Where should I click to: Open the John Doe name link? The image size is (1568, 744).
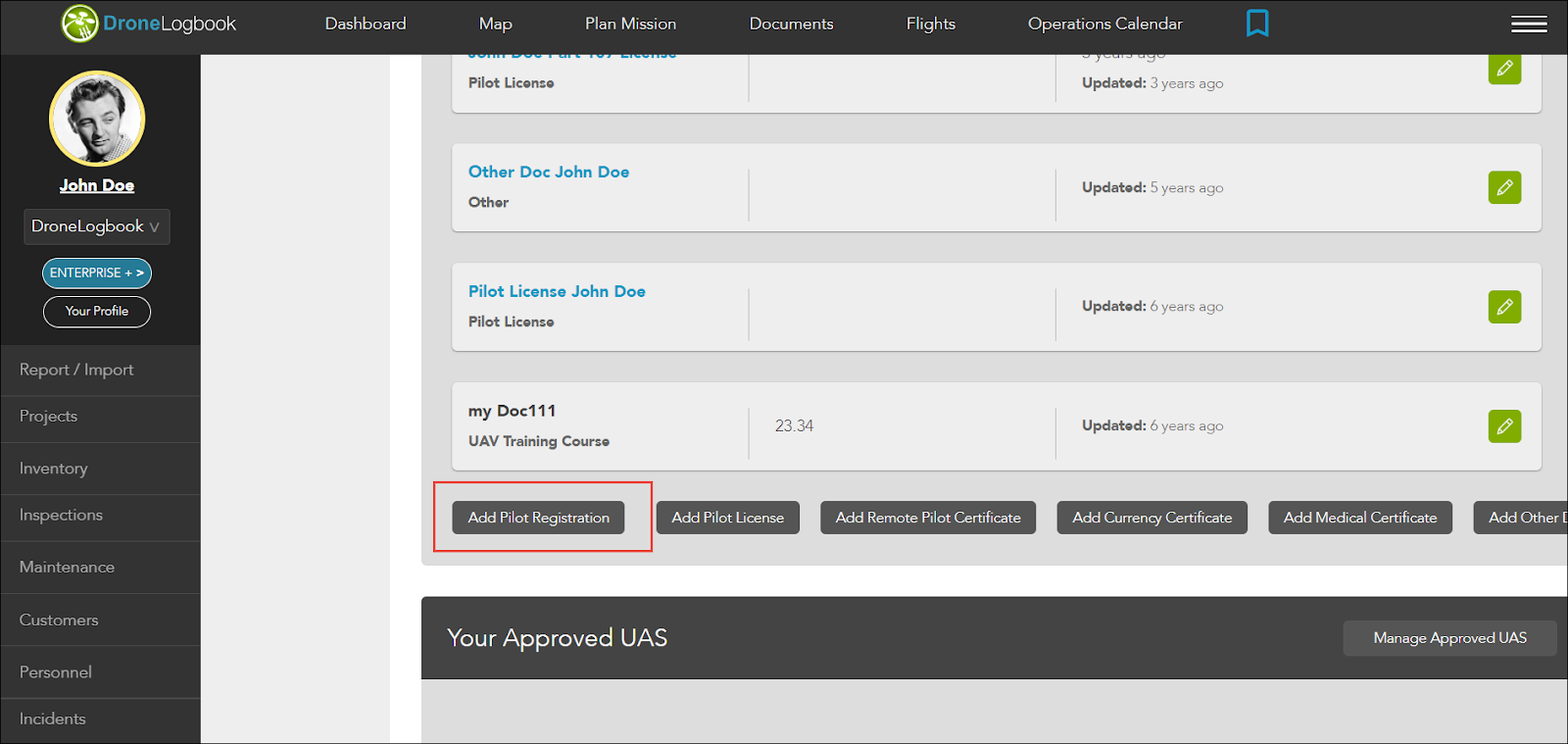[x=97, y=185]
